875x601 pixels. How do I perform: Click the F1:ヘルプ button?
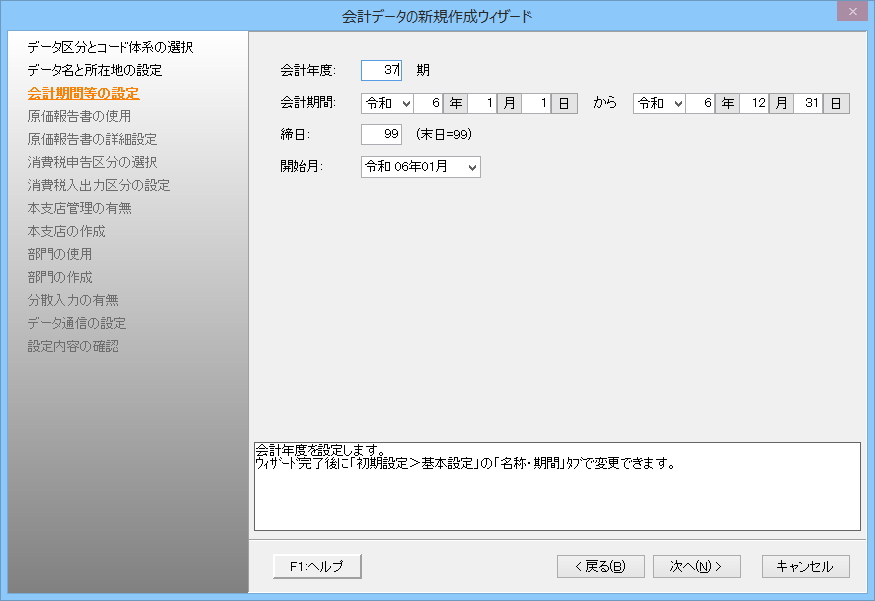coord(317,566)
